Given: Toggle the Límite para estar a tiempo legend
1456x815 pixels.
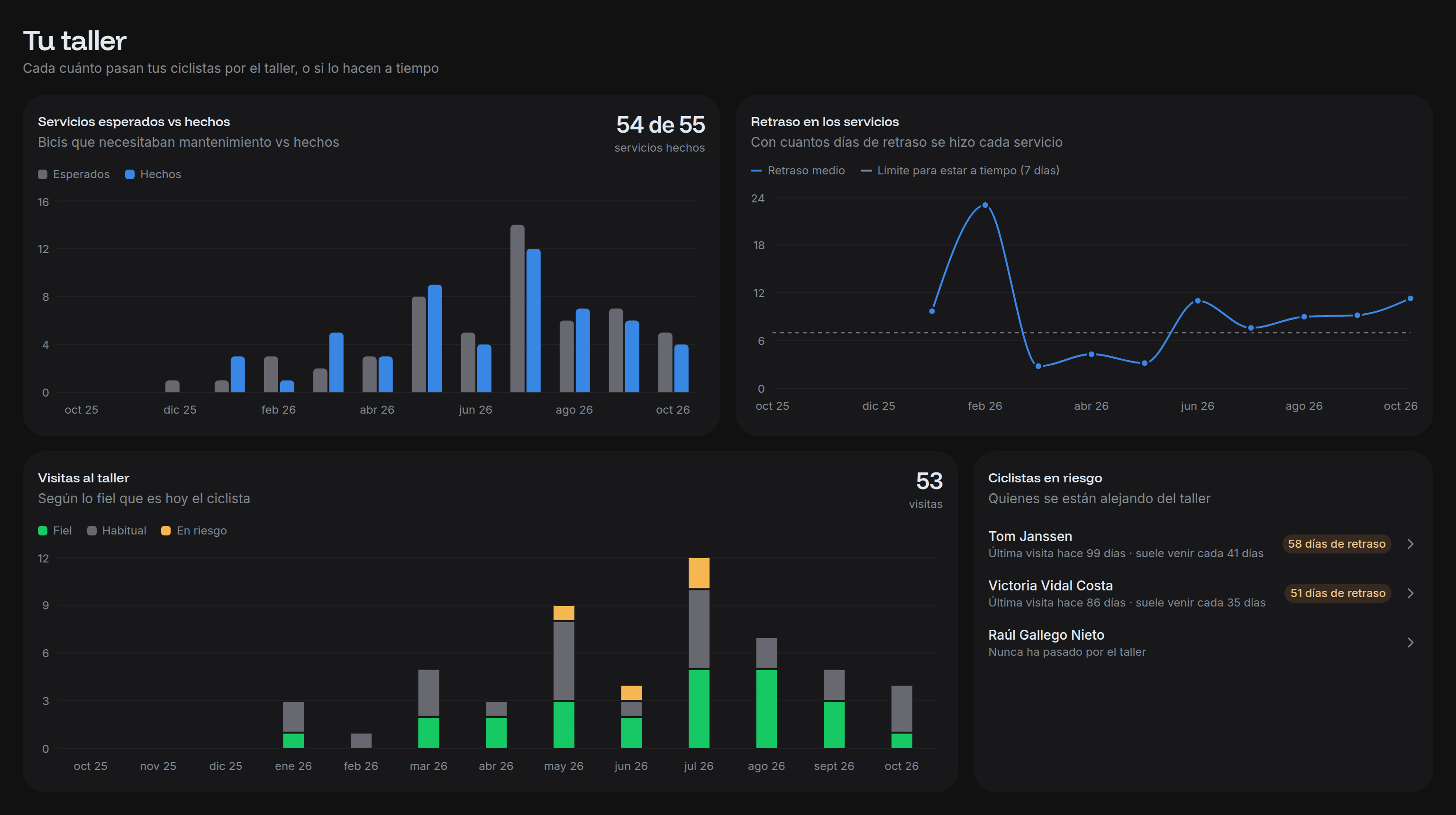Looking at the screenshot, I should [x=960, y=170].
